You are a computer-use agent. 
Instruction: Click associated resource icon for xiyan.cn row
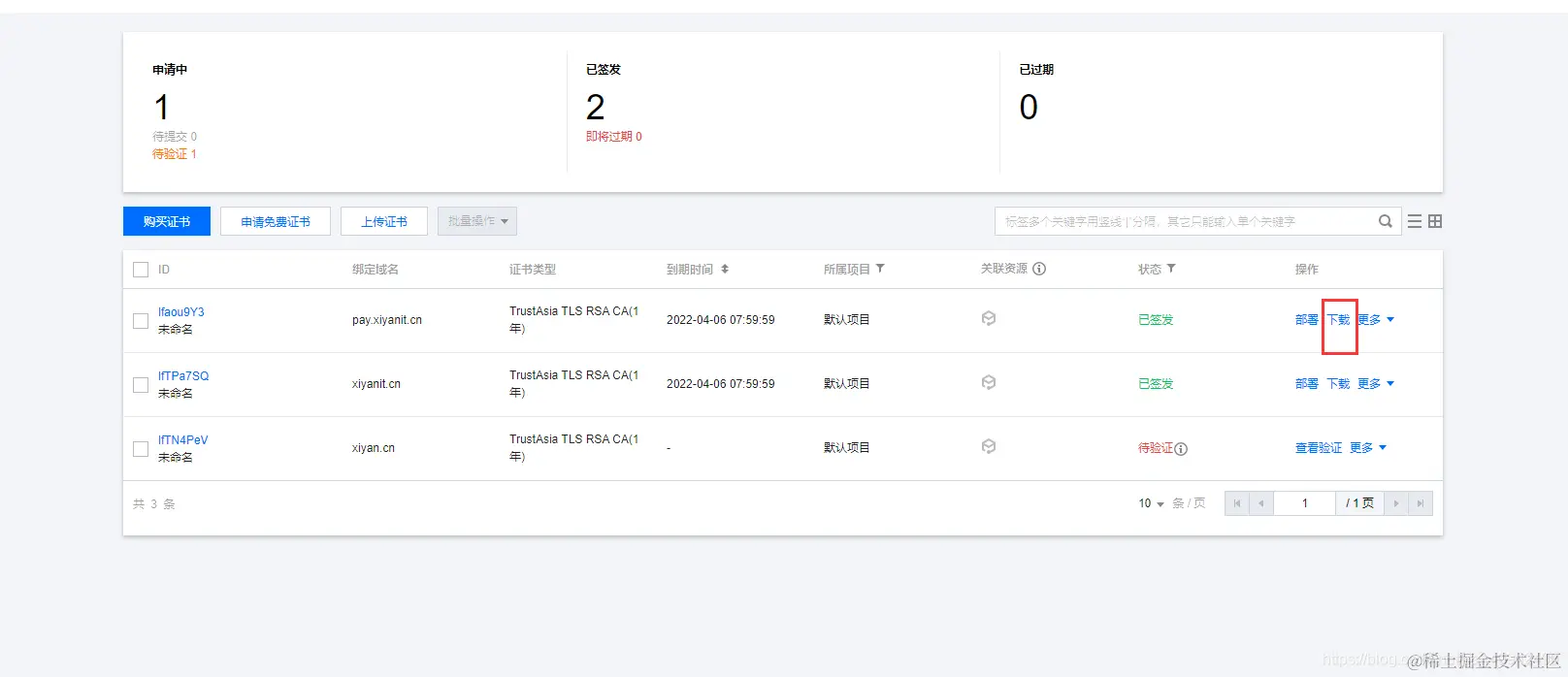tap(989, 447)
